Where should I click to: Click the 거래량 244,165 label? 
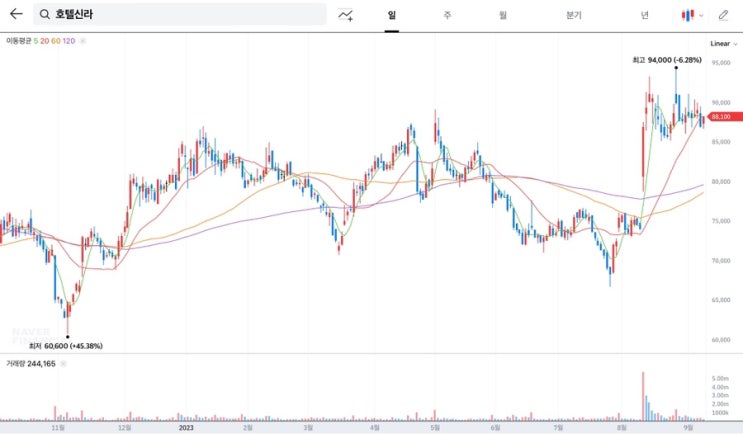click(30, 364)
